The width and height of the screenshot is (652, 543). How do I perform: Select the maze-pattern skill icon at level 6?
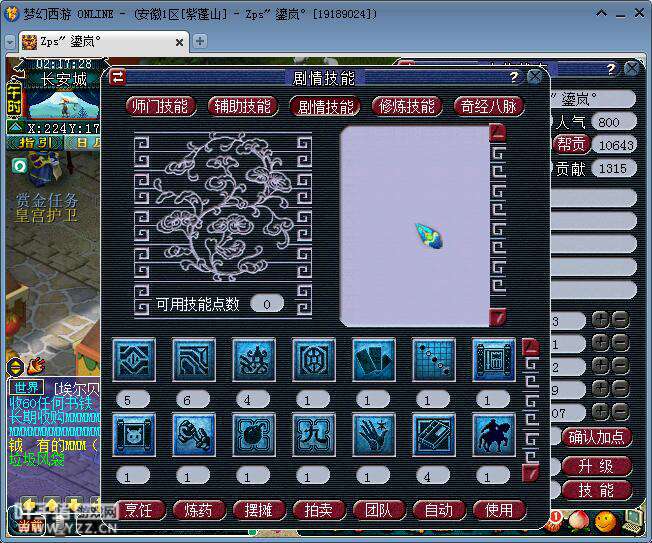click(194, 360)
